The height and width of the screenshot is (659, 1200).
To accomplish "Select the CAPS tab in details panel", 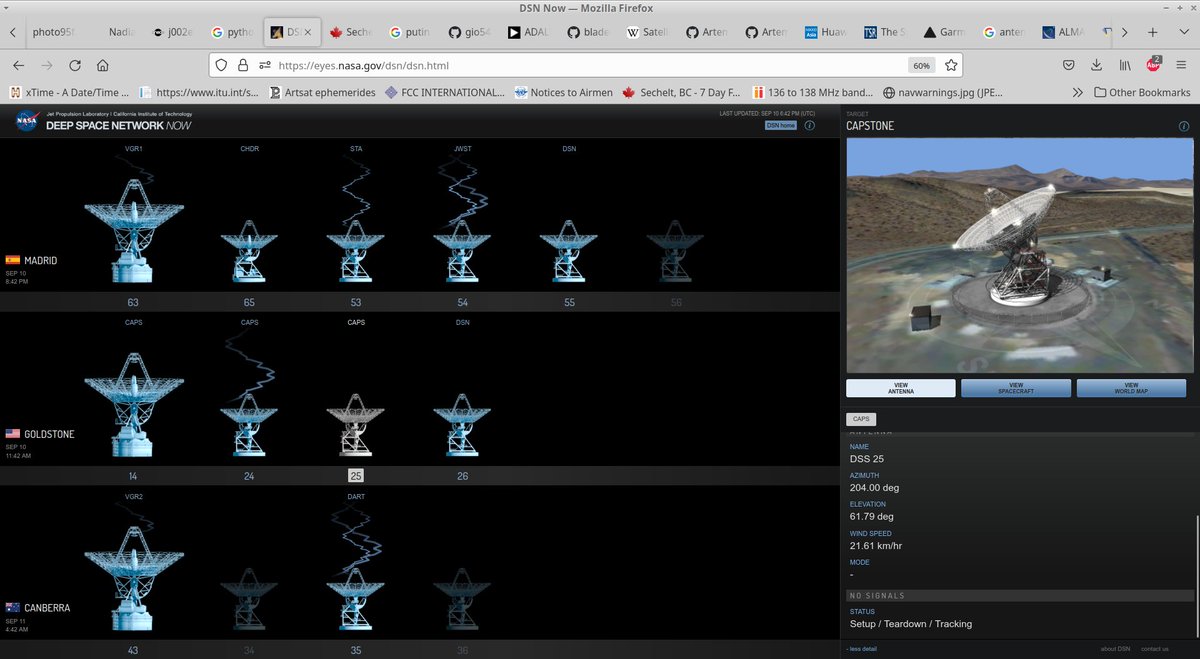I will [860, 419].
